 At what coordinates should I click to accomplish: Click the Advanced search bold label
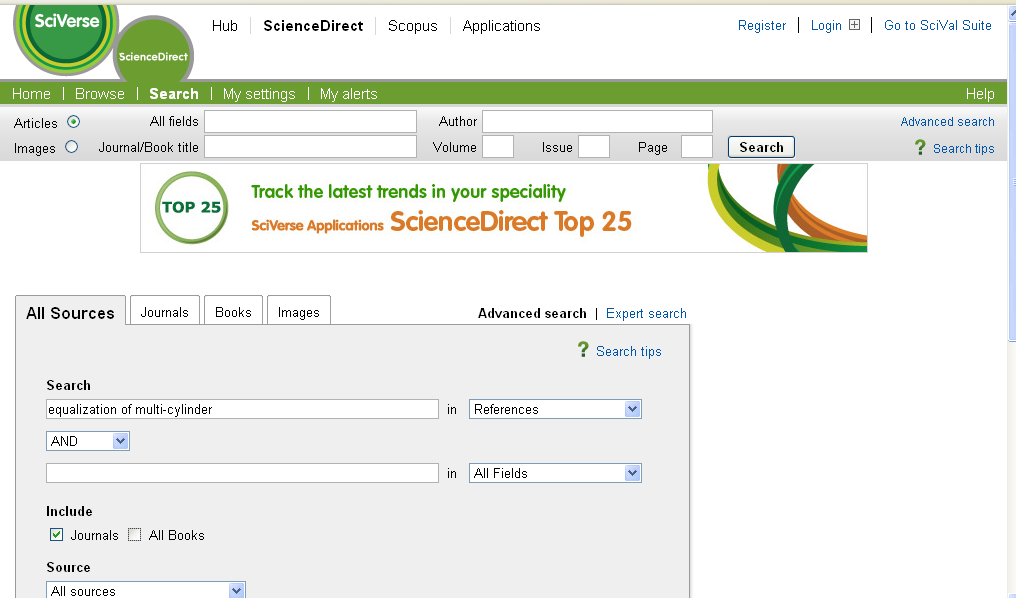point(532,314)
